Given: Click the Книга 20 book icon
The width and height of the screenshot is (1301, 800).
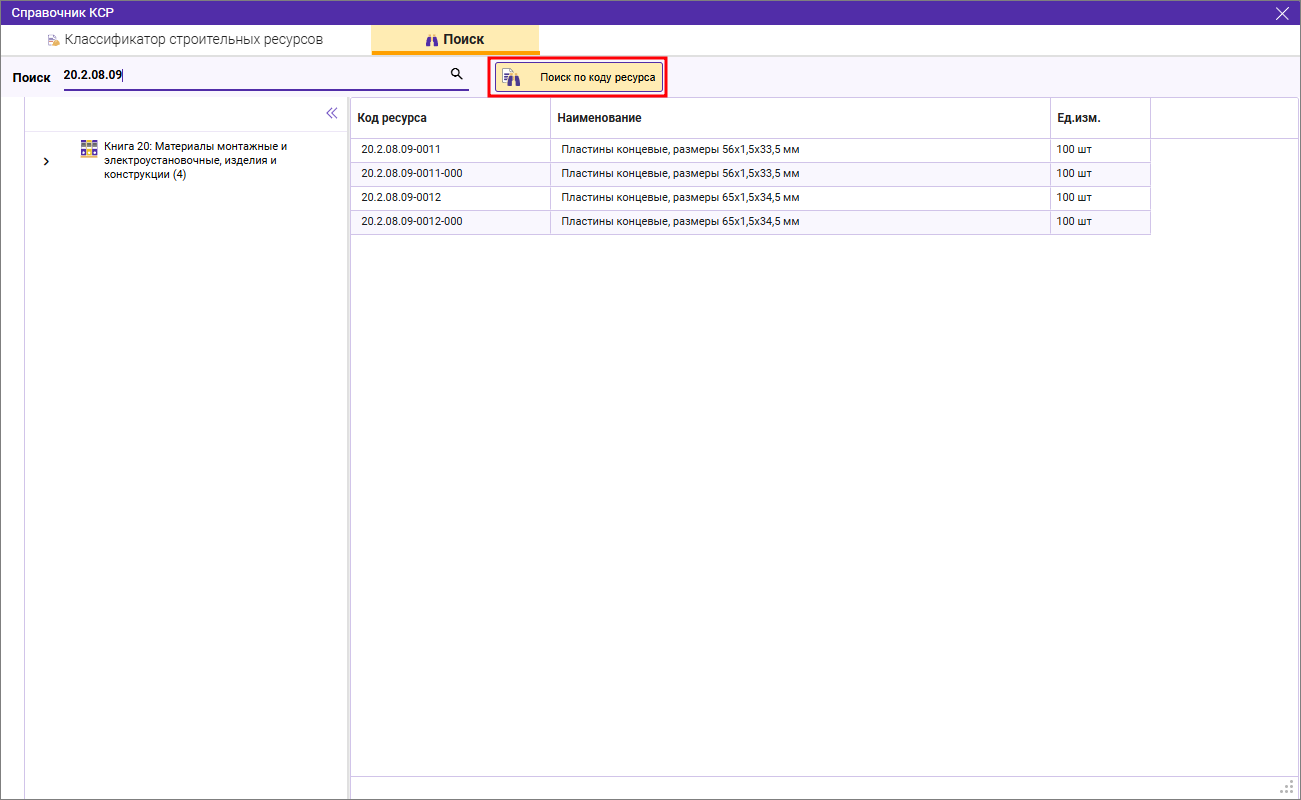Looking at the screenshot, I should 89,148.
